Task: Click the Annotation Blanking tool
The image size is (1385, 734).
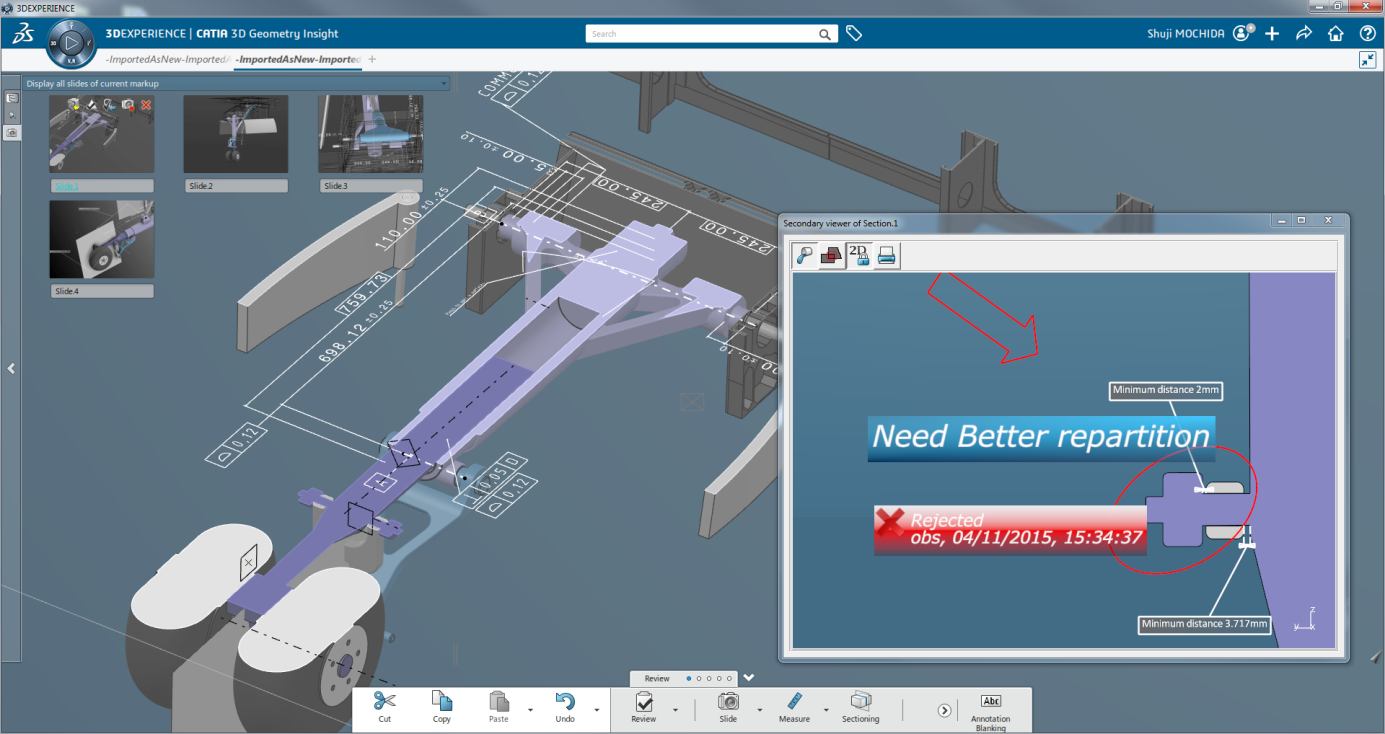Action: 990,709
